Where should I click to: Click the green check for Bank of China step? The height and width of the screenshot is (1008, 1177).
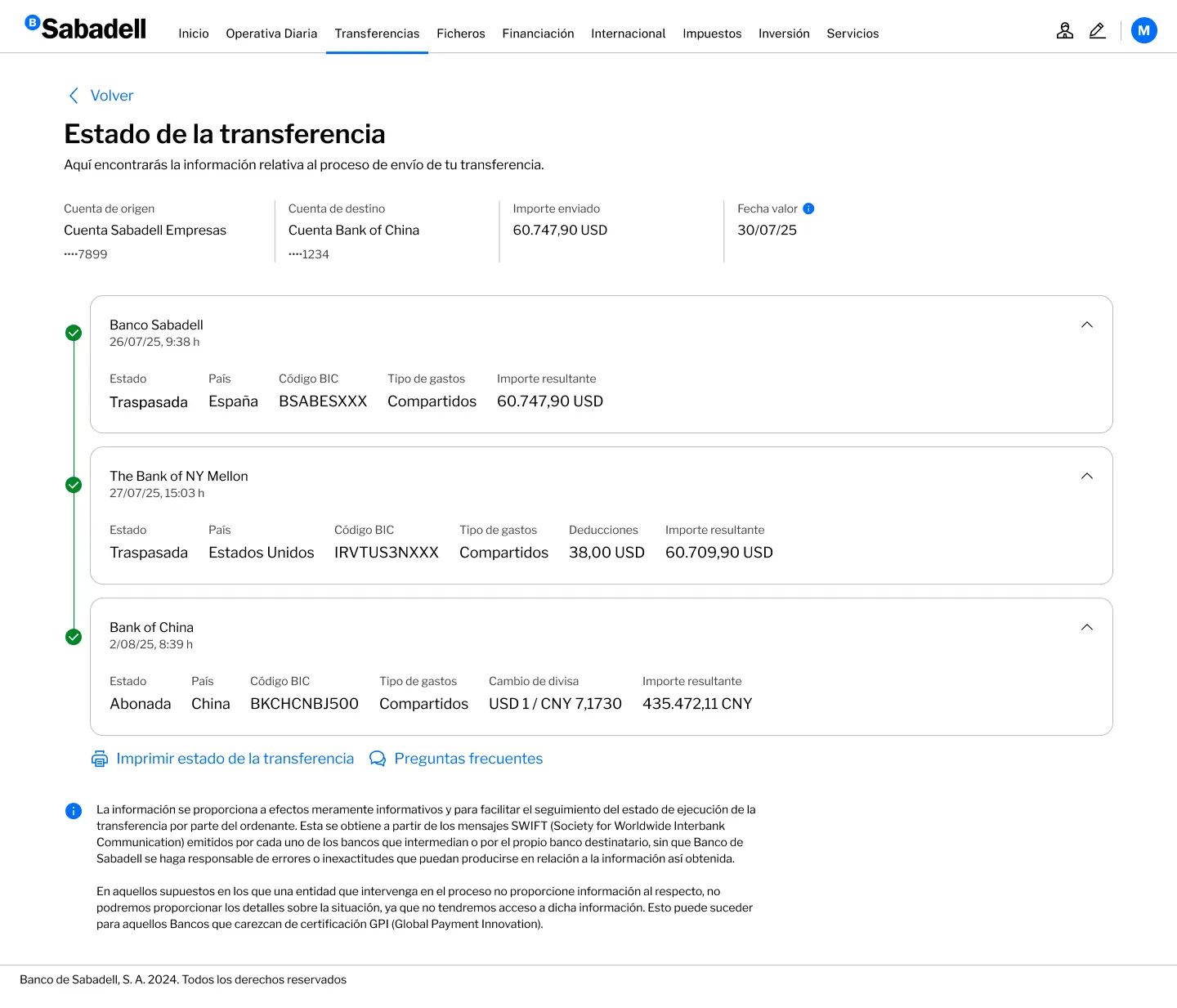click(74, 637)
